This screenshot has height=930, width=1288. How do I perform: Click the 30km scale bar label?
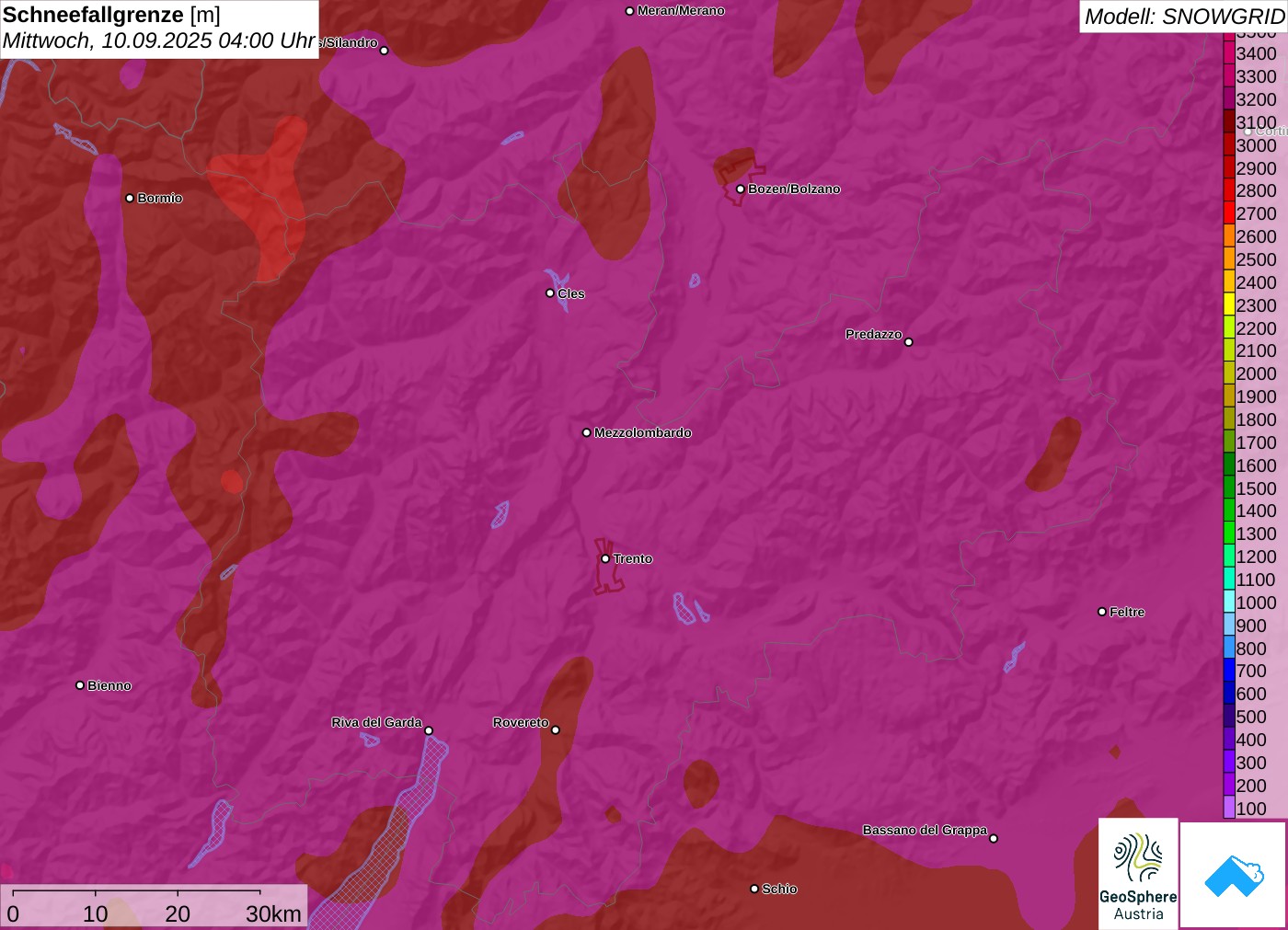coord(273,913)
